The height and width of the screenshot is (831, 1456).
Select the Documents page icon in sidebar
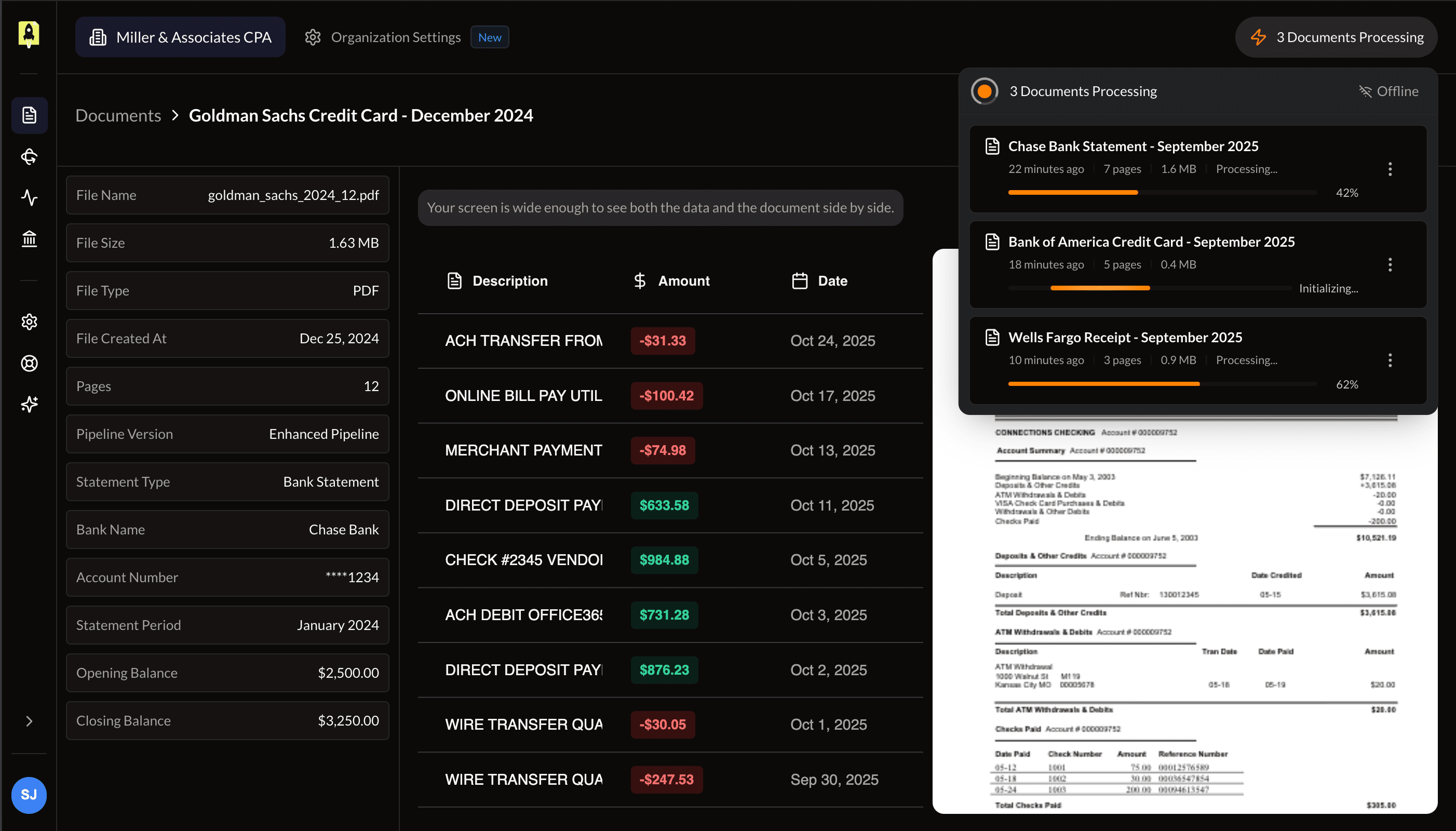pyautogui.click(x=29, y=115)
